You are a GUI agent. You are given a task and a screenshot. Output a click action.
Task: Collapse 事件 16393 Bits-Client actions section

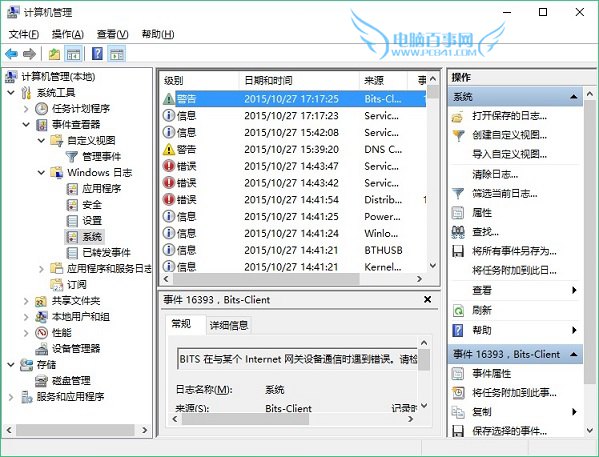tap(573, 354)
